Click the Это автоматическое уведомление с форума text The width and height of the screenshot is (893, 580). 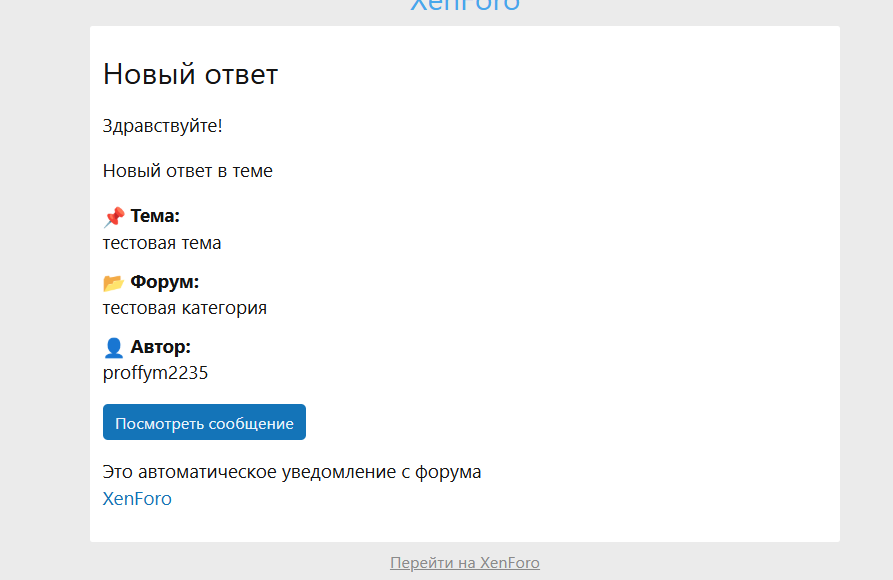(291, 472)
